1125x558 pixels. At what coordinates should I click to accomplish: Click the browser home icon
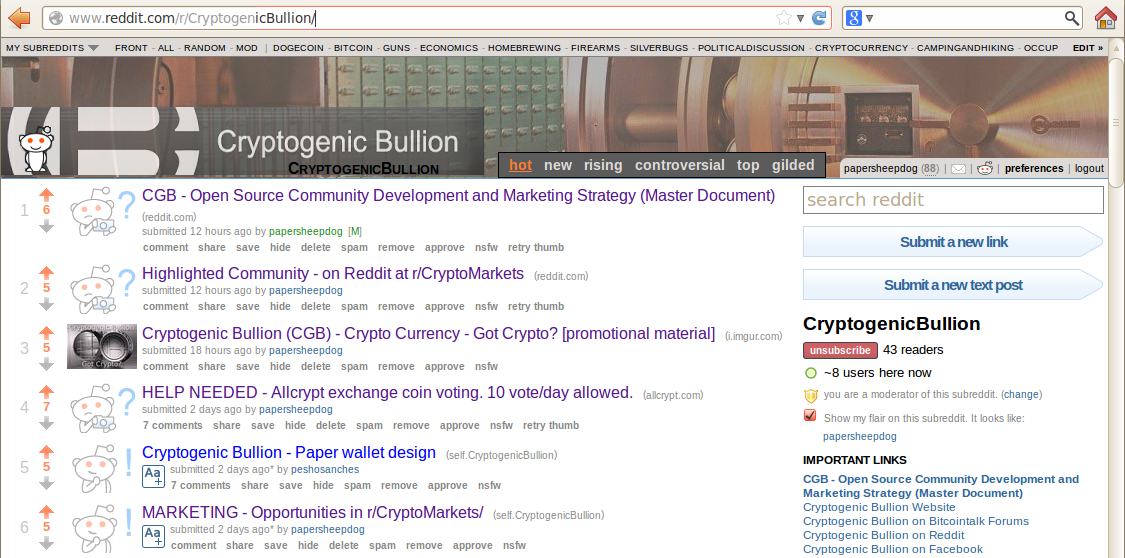1105,18
